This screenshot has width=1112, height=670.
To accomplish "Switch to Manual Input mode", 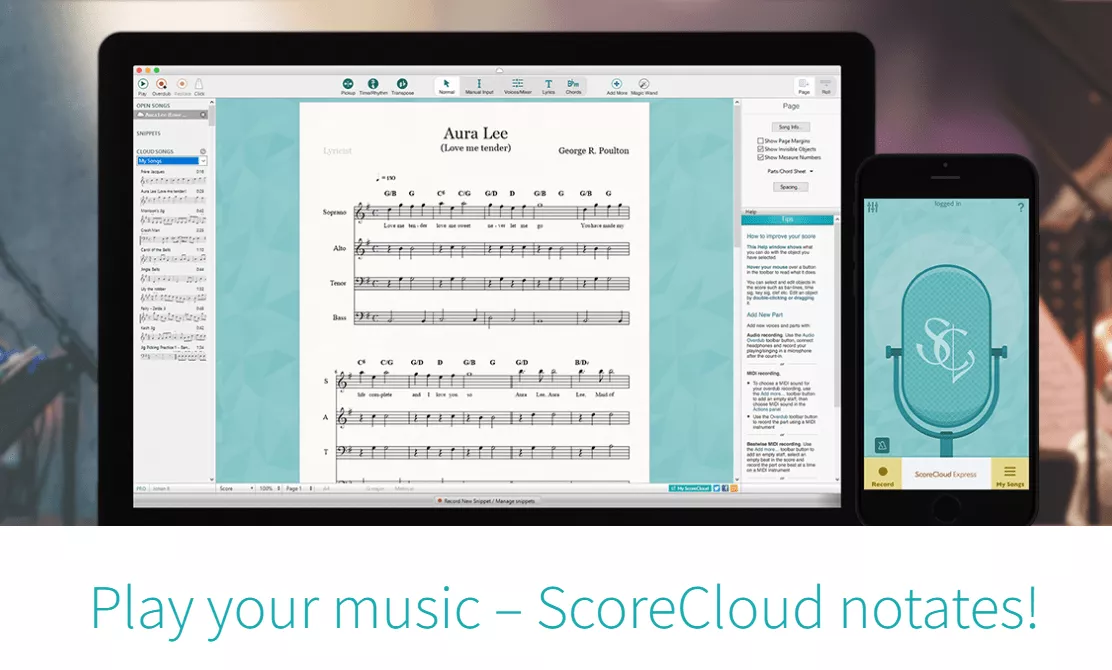I will [x=479, y=86].
